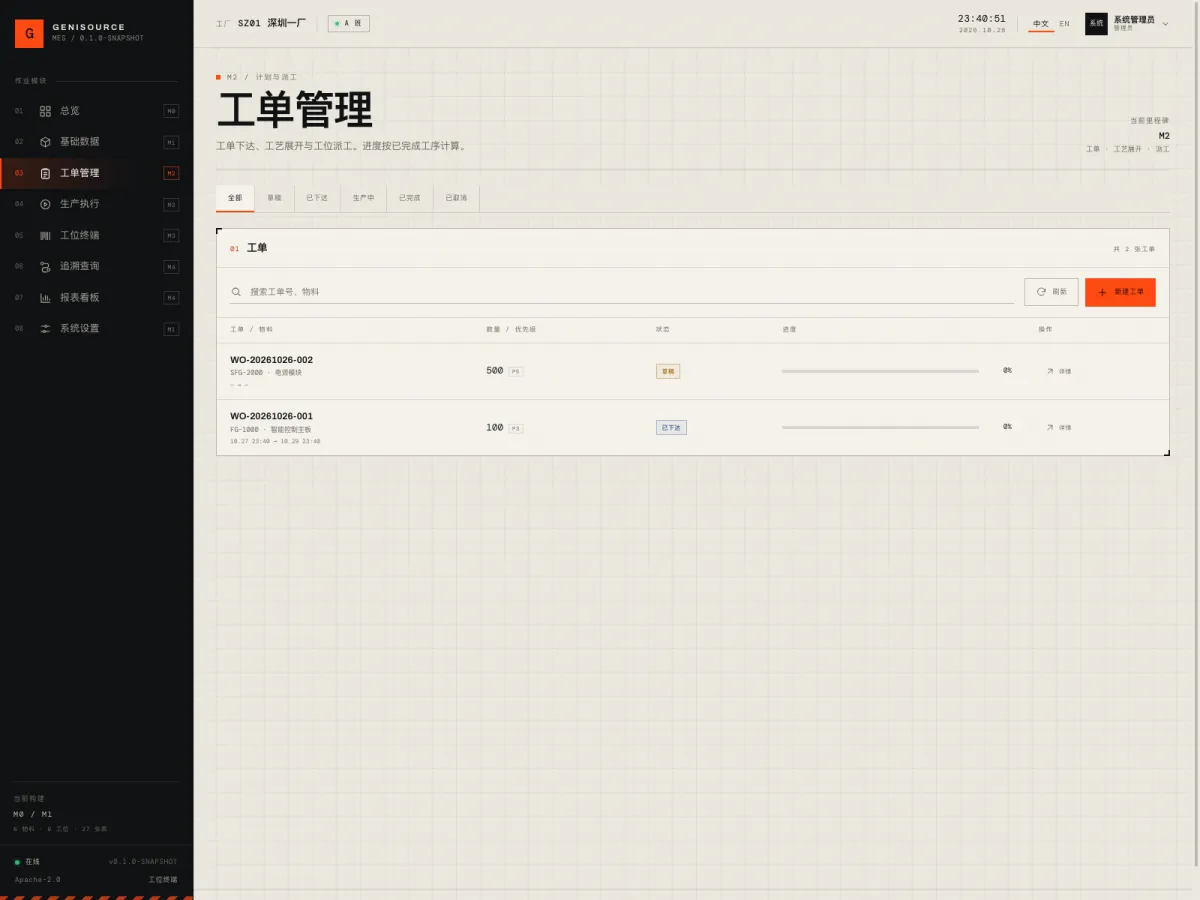
Task: Click the 共 2 张工单 count label
Action: 1134,249
